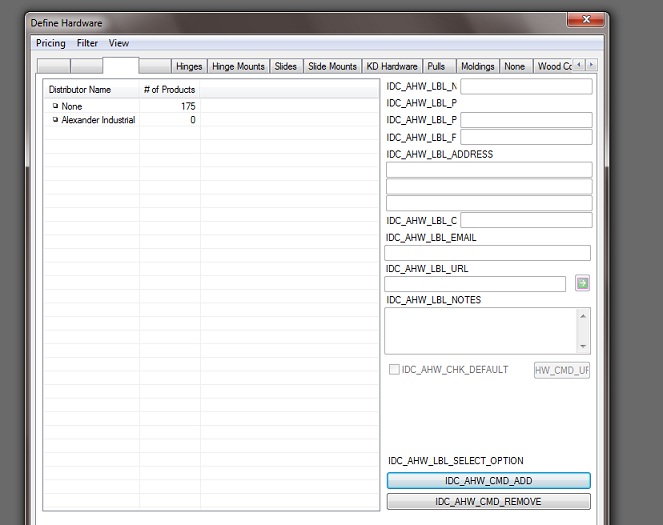Click inside the notes text area
The width and height of the screenshot is (663, 525).
coord(480,331)
